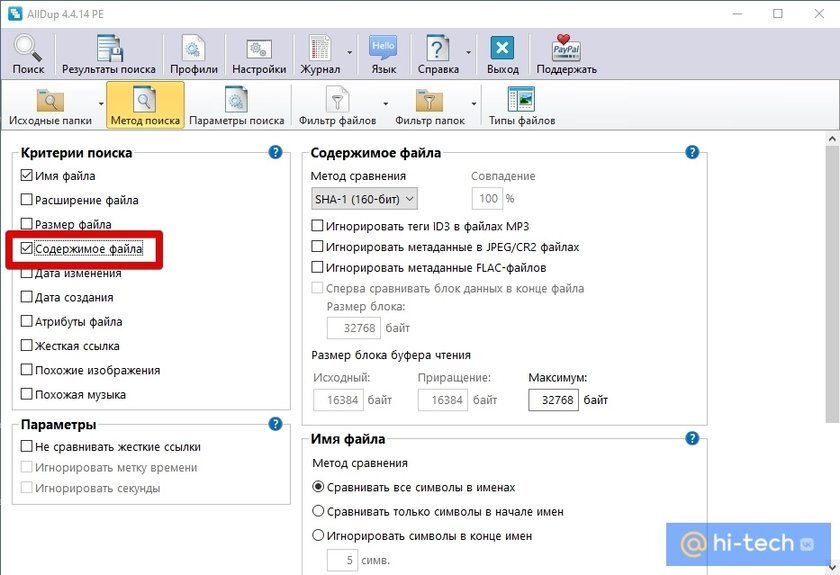Check Игнорировать метаданные FLAC-файлов
Screen dimensions: 840x575
pyautogui.click(x=317, y=267)
